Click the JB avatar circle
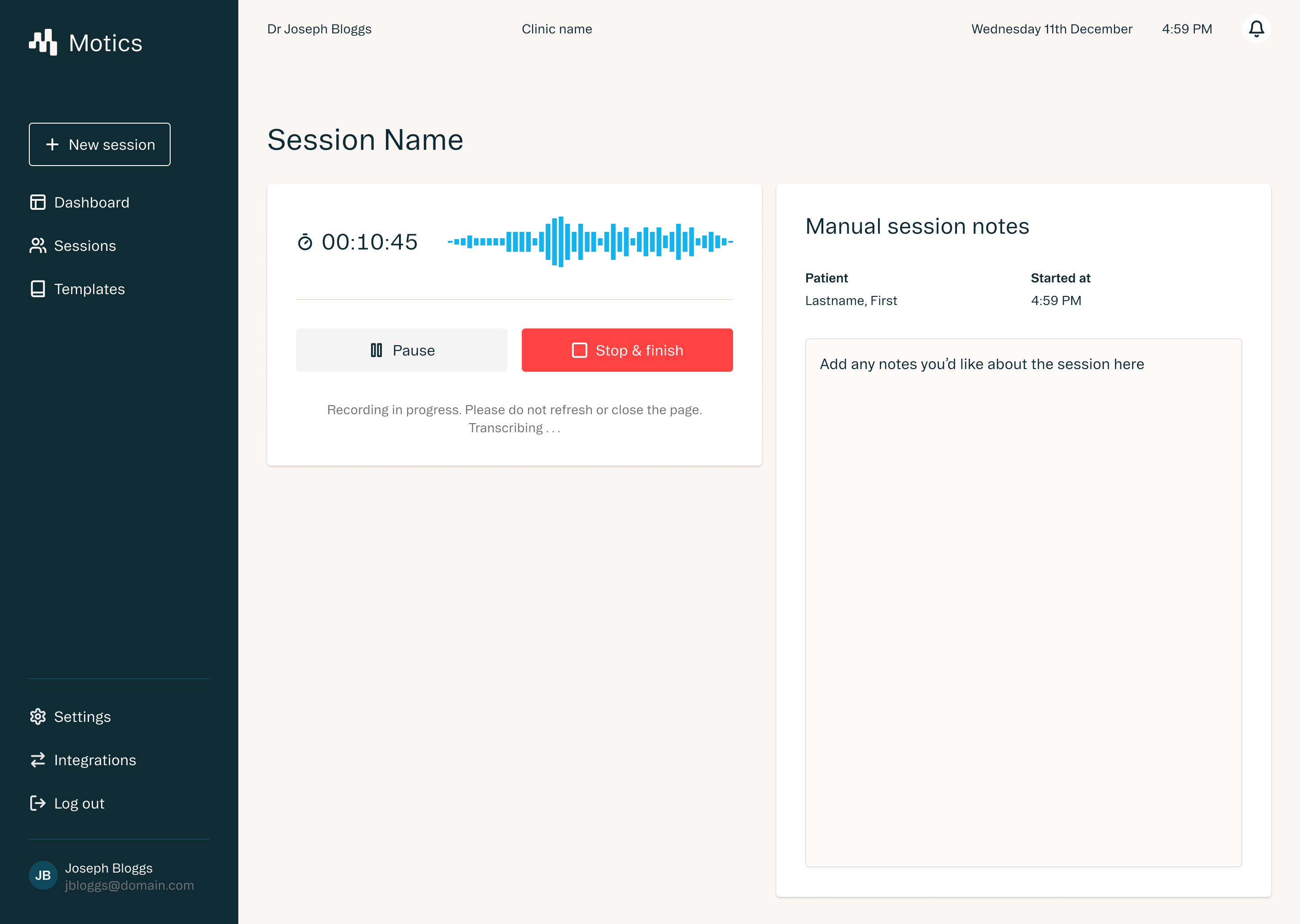 coord(43,876)
